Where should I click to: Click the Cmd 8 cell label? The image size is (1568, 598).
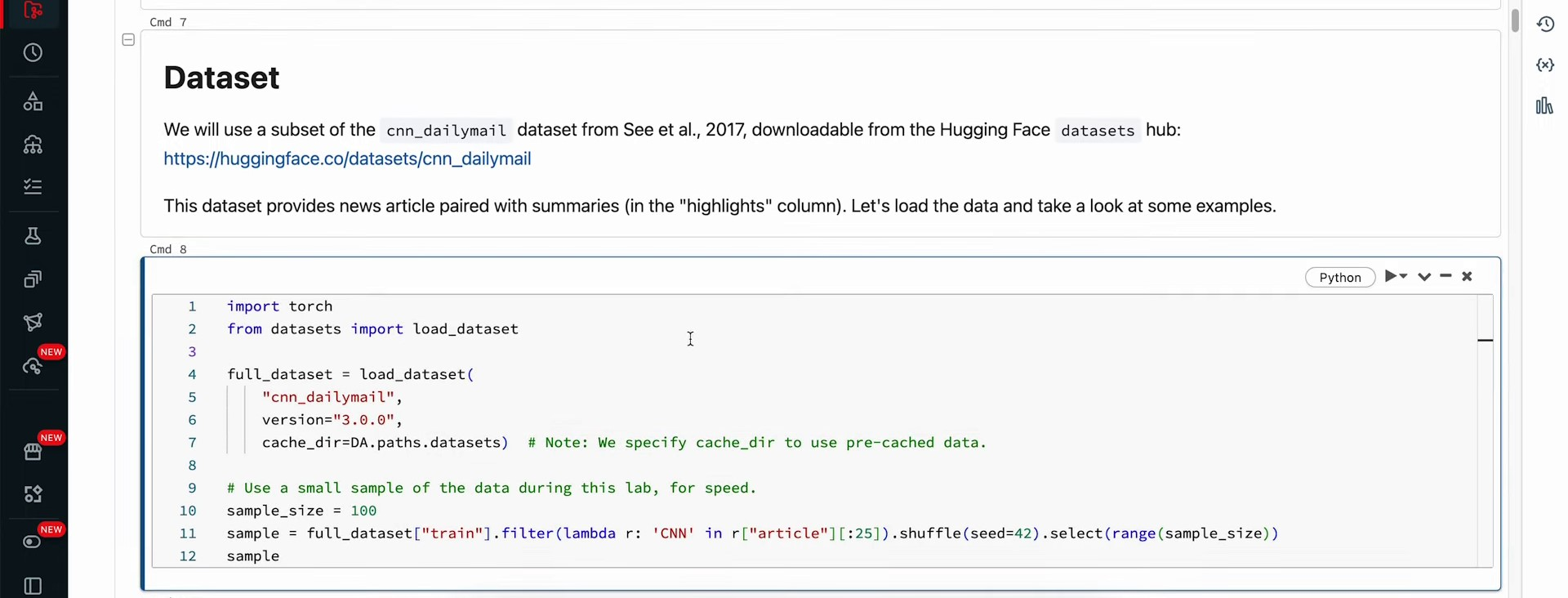168,249
